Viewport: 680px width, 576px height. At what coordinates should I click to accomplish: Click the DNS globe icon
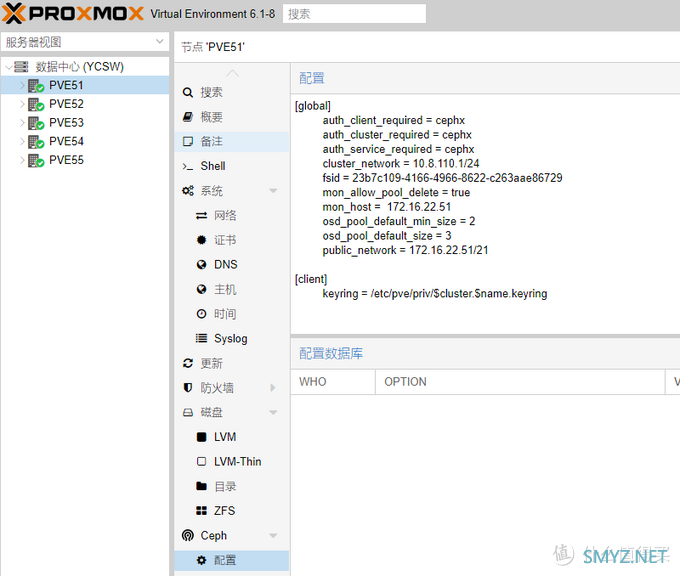pyautogui.click(x=202, y=265)
